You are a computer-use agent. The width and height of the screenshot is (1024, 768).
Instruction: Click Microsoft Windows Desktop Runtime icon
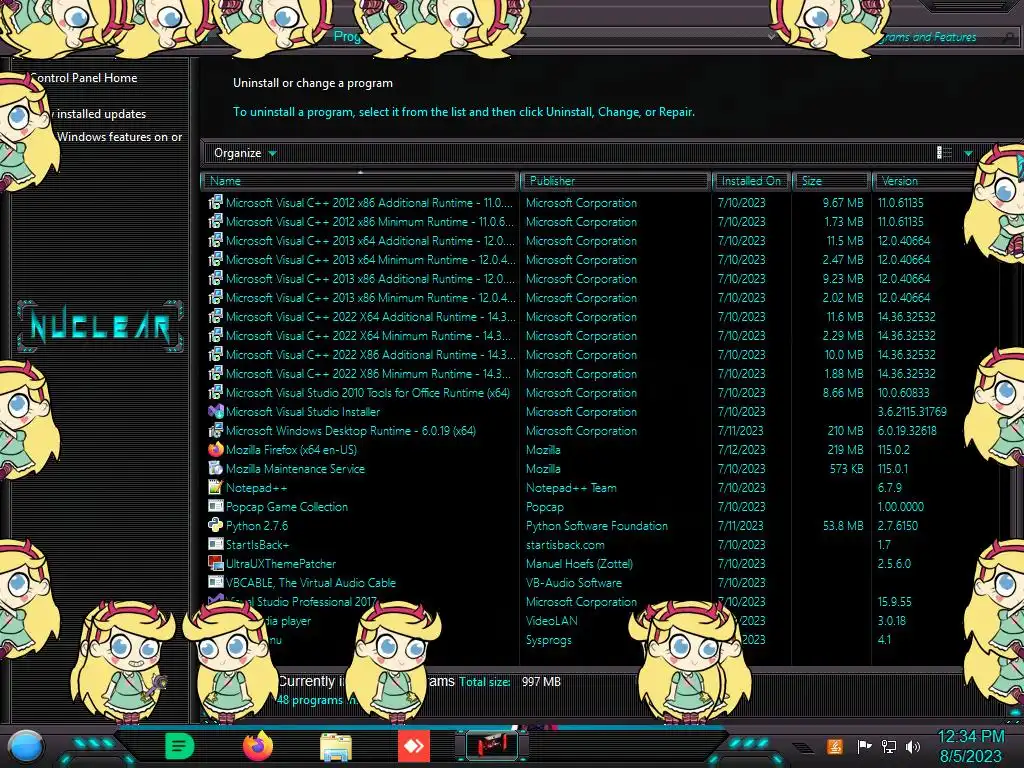coord(216,430)
